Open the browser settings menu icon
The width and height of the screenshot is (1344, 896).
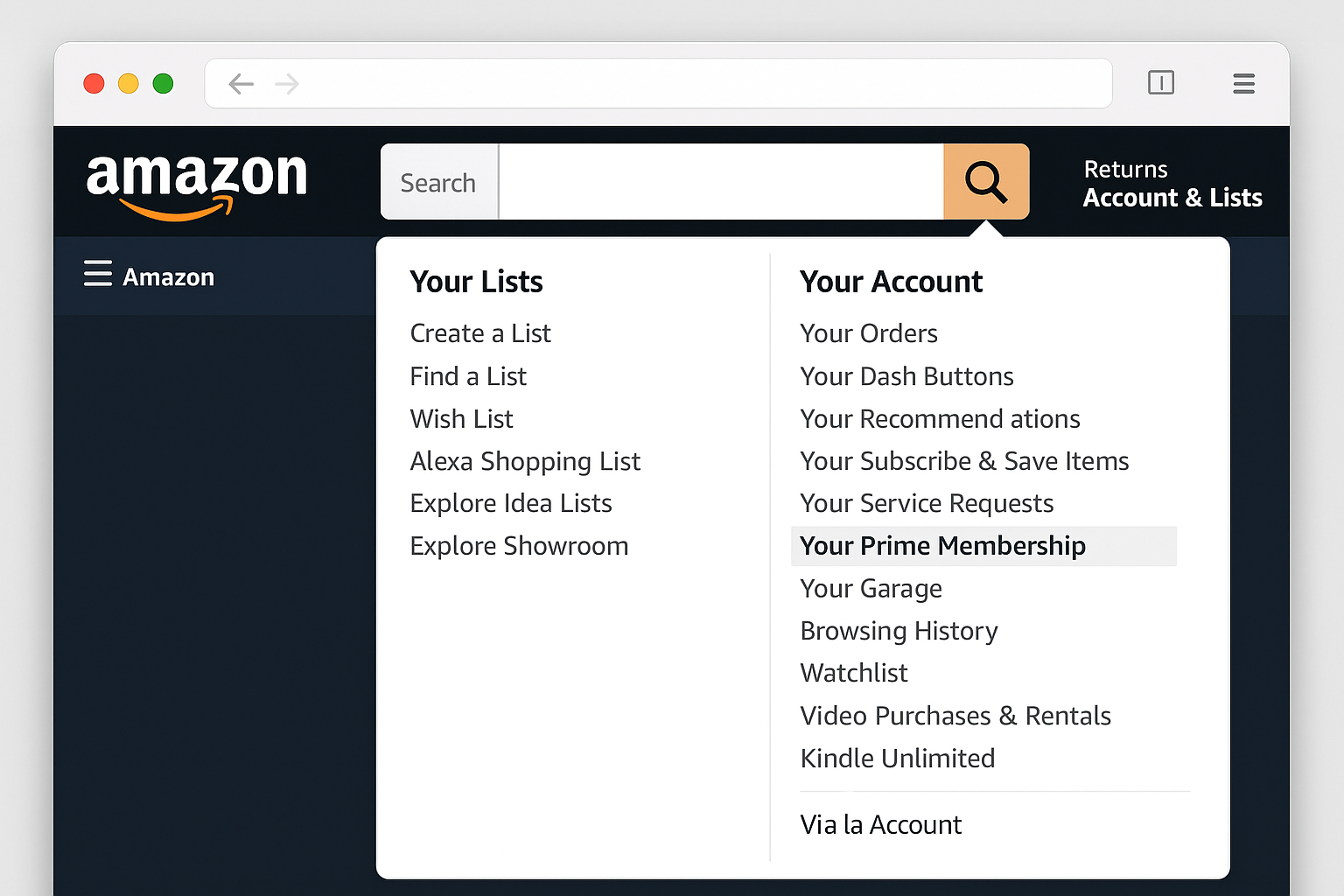pyautogui.click(x=1243, y=83)
